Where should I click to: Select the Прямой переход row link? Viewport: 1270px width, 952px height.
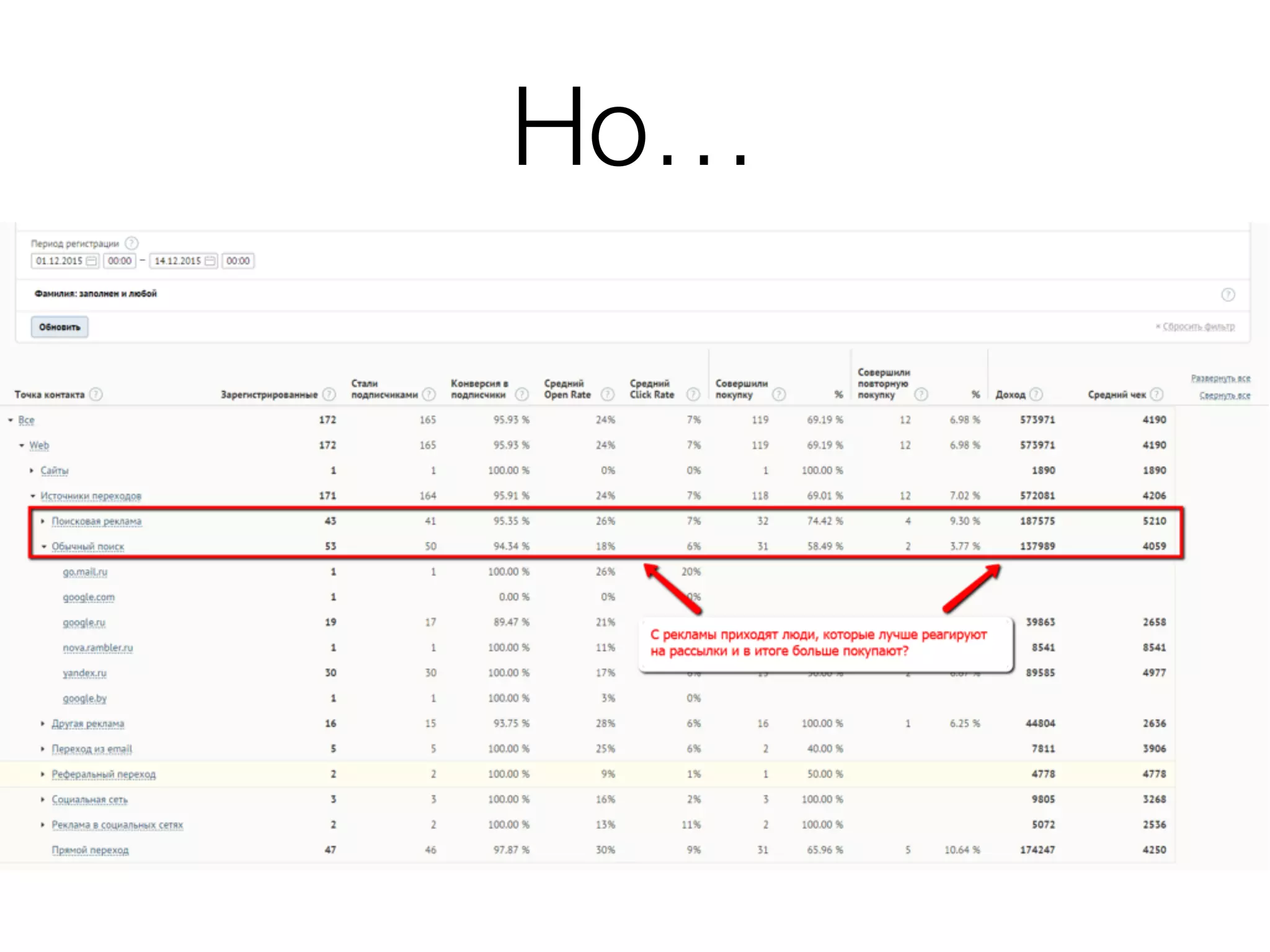coord(90,850)
